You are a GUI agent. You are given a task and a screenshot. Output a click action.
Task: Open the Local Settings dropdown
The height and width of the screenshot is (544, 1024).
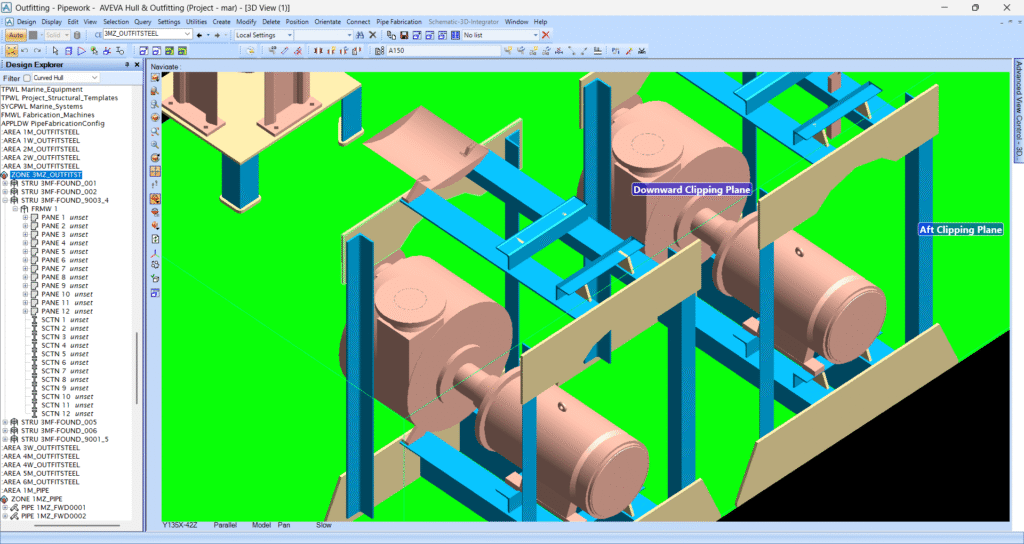tap(264, 35)
